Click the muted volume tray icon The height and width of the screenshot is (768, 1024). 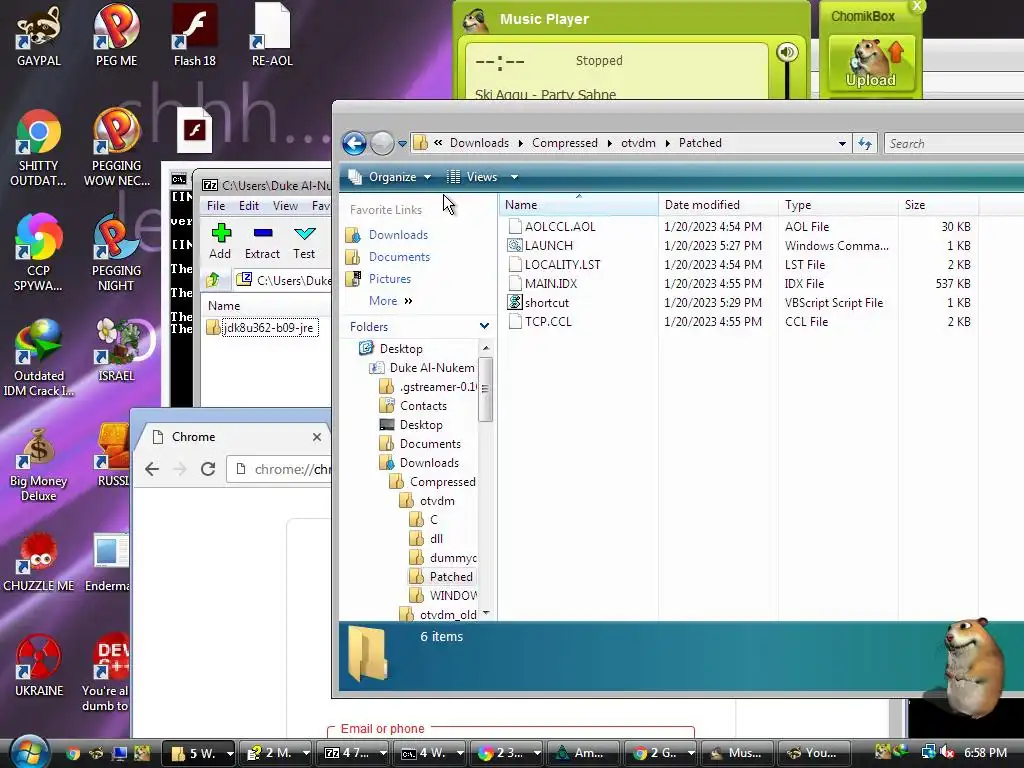(x=947, y=752)
